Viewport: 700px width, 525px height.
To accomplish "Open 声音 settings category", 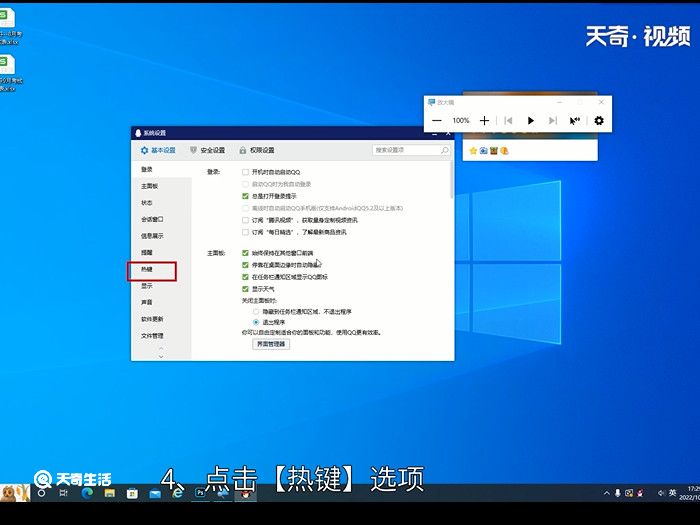I will [x=147, y=302].
